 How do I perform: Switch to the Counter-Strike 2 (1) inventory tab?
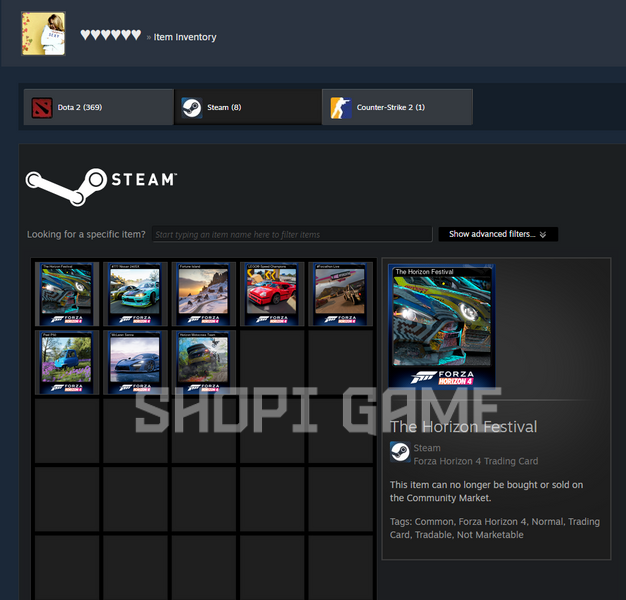pos(397,107)
